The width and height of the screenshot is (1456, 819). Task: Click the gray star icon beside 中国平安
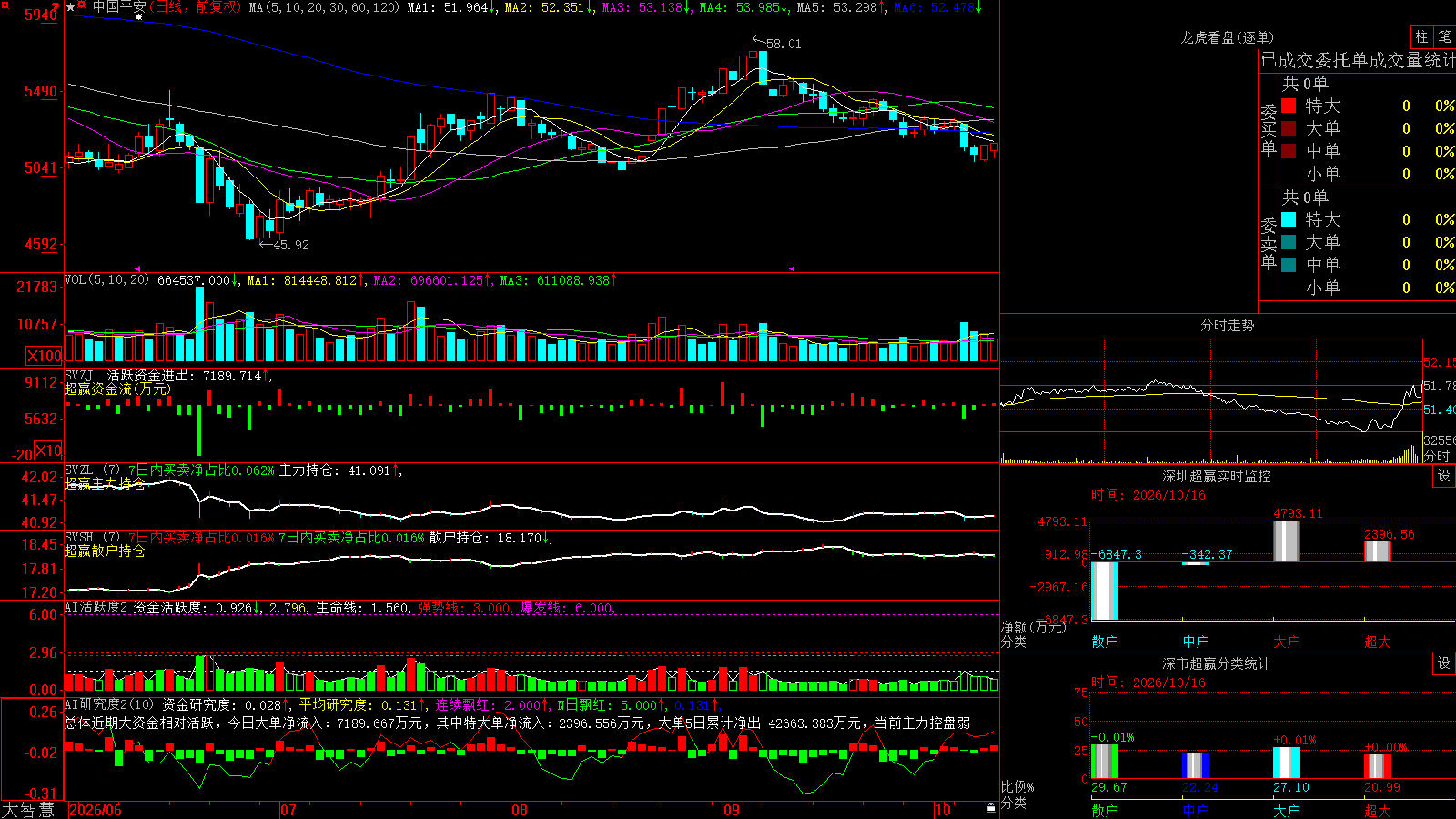(x=71, y=7)
